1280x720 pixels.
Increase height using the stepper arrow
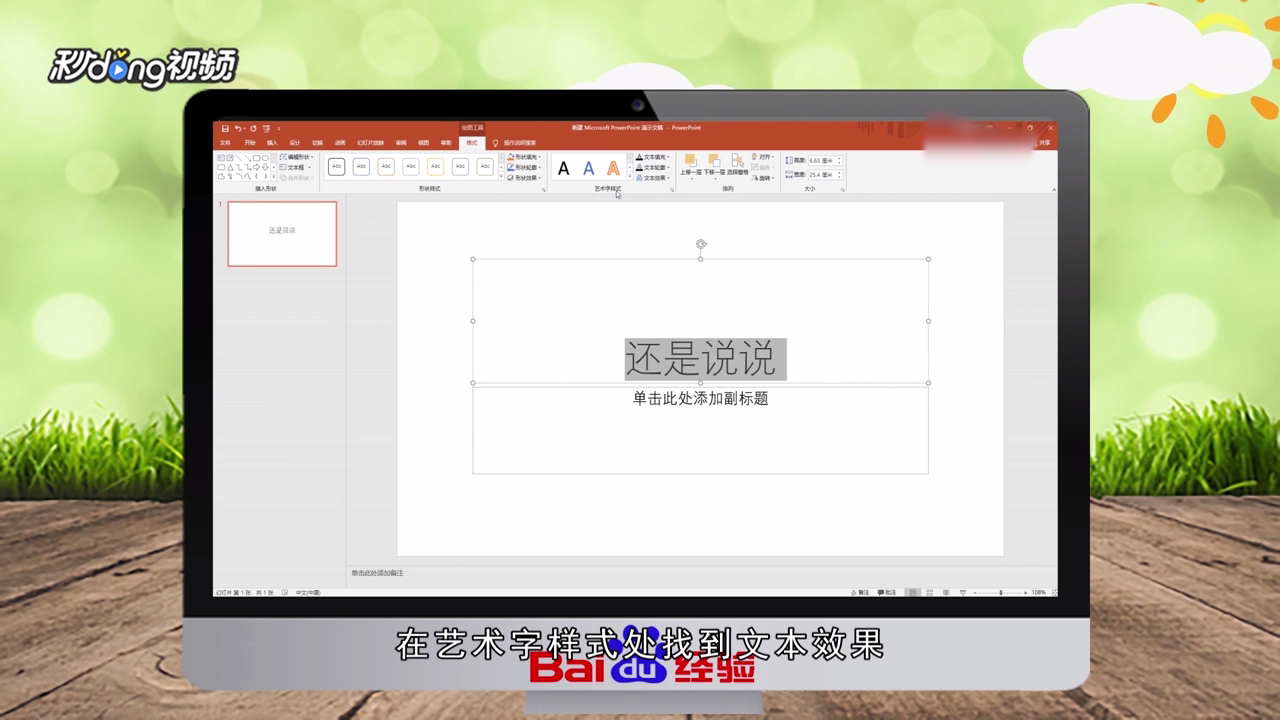839,158
